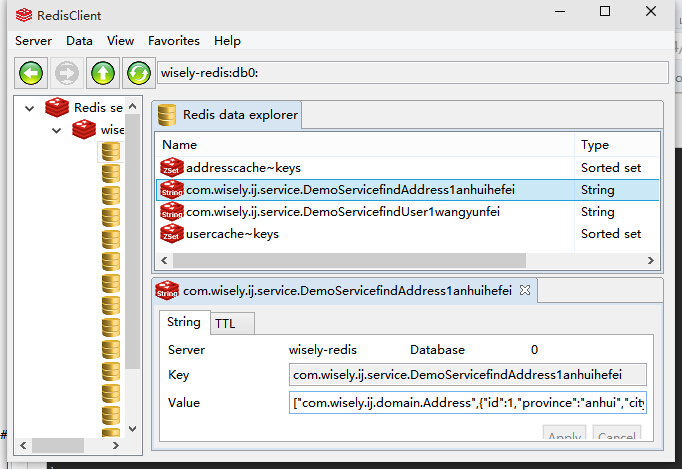The width and height of the screenshot is (682, 469).
Task: Collapse the wisely-redis server node
Action: 57,130
